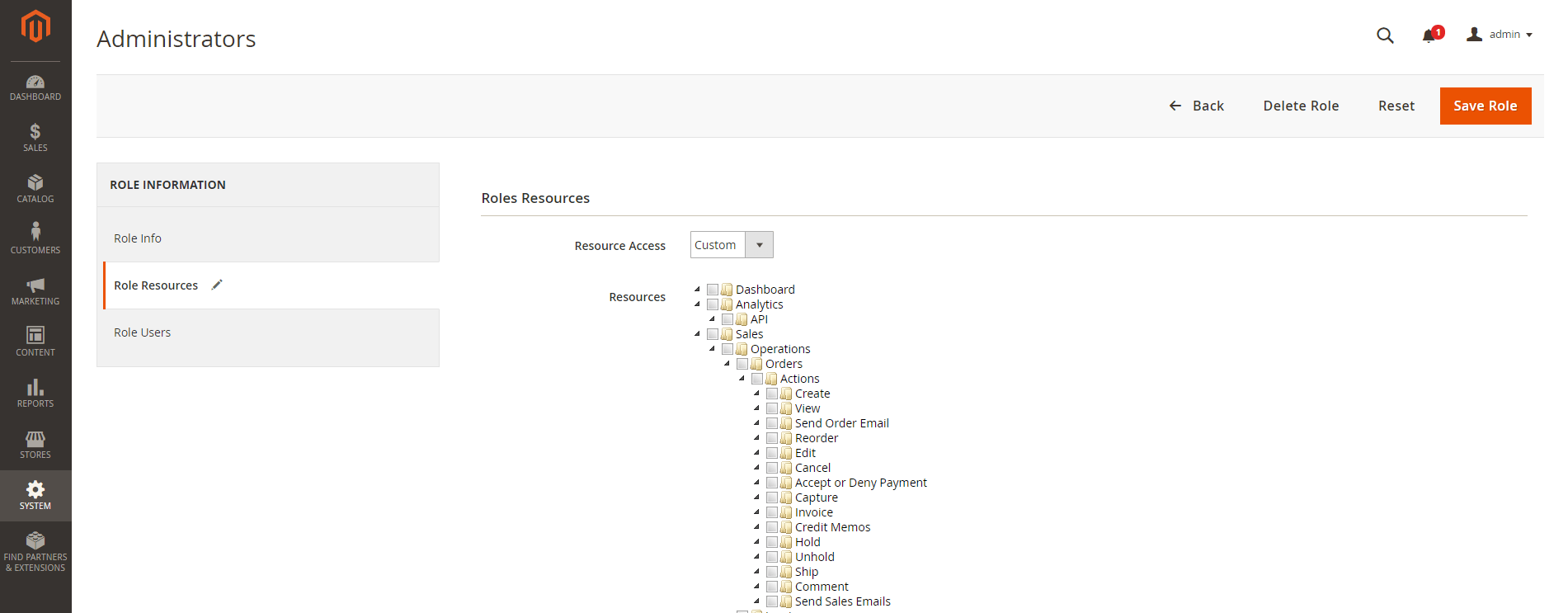Select the Capture tree item
Image resolution: width=1568 pixels, height=613 pixels.
(817, 497)
